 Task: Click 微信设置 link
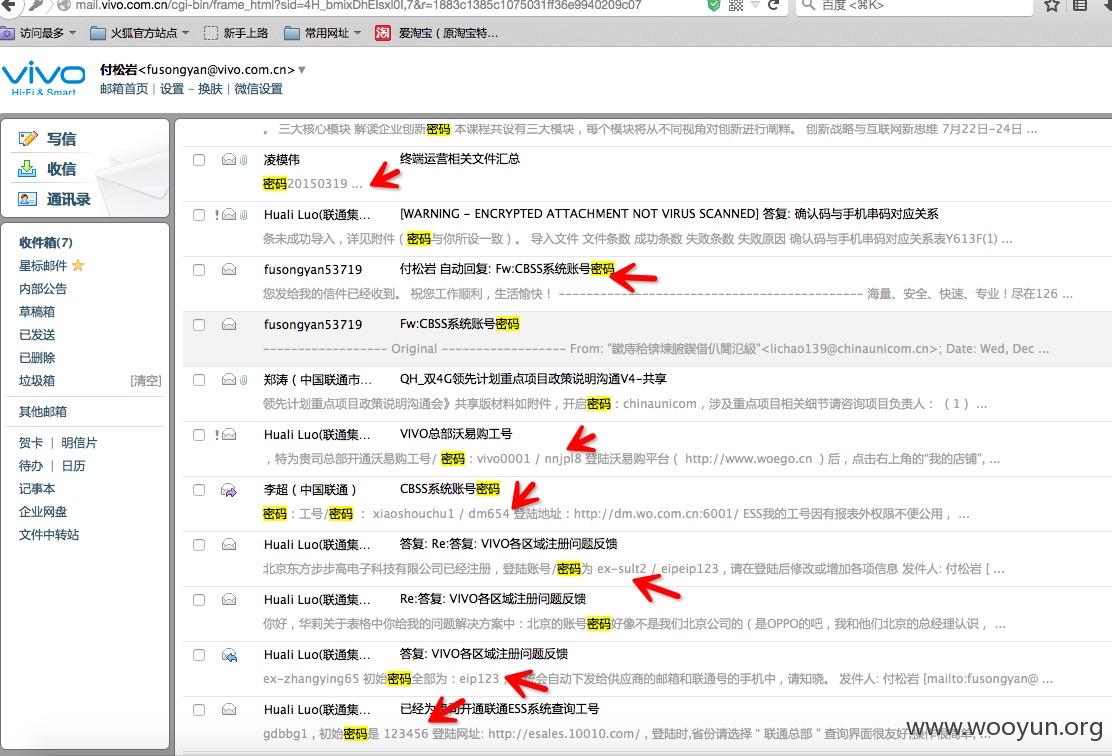tap(258, 89)
